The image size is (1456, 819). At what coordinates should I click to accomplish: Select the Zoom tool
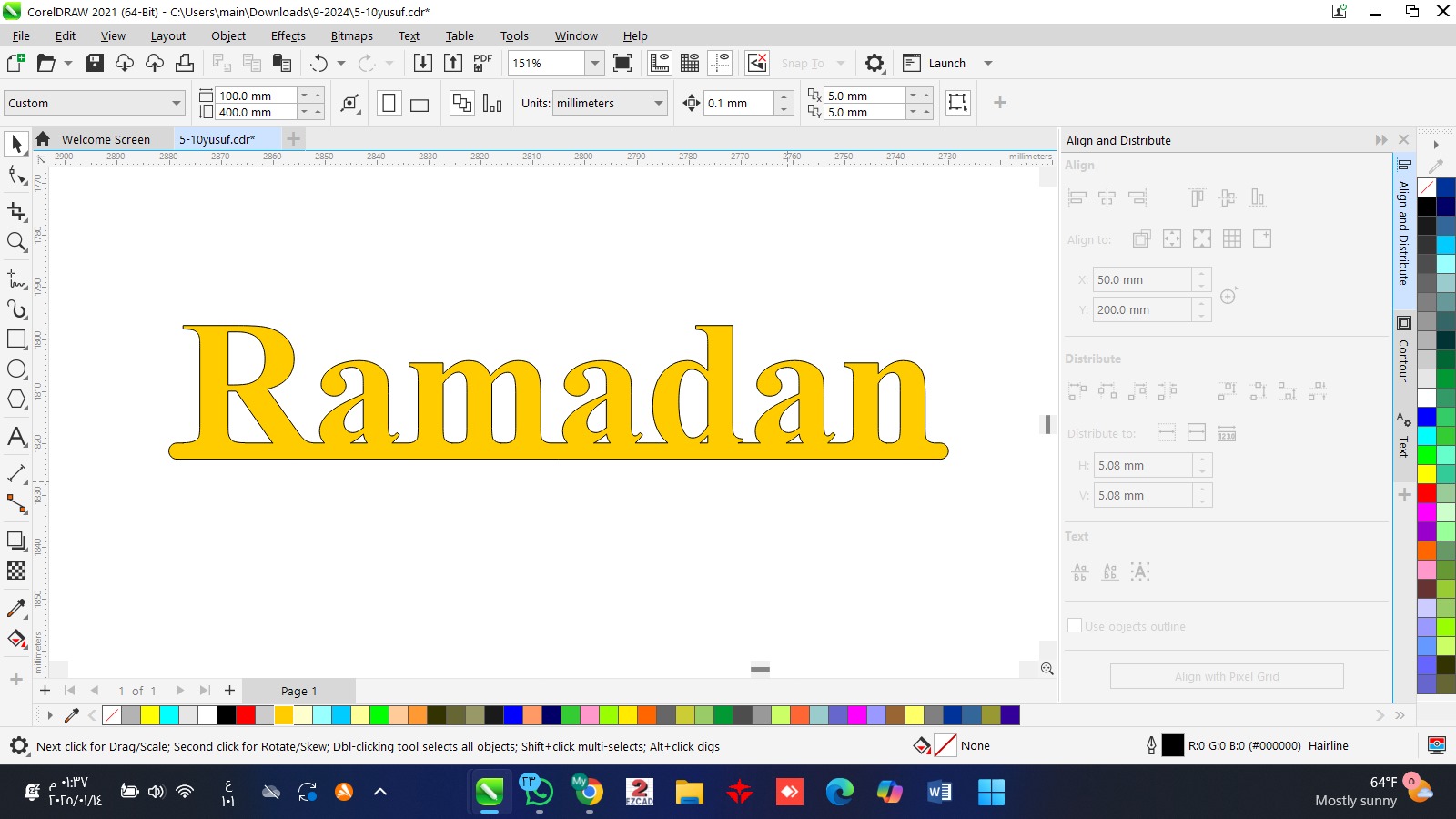point(16,242)
